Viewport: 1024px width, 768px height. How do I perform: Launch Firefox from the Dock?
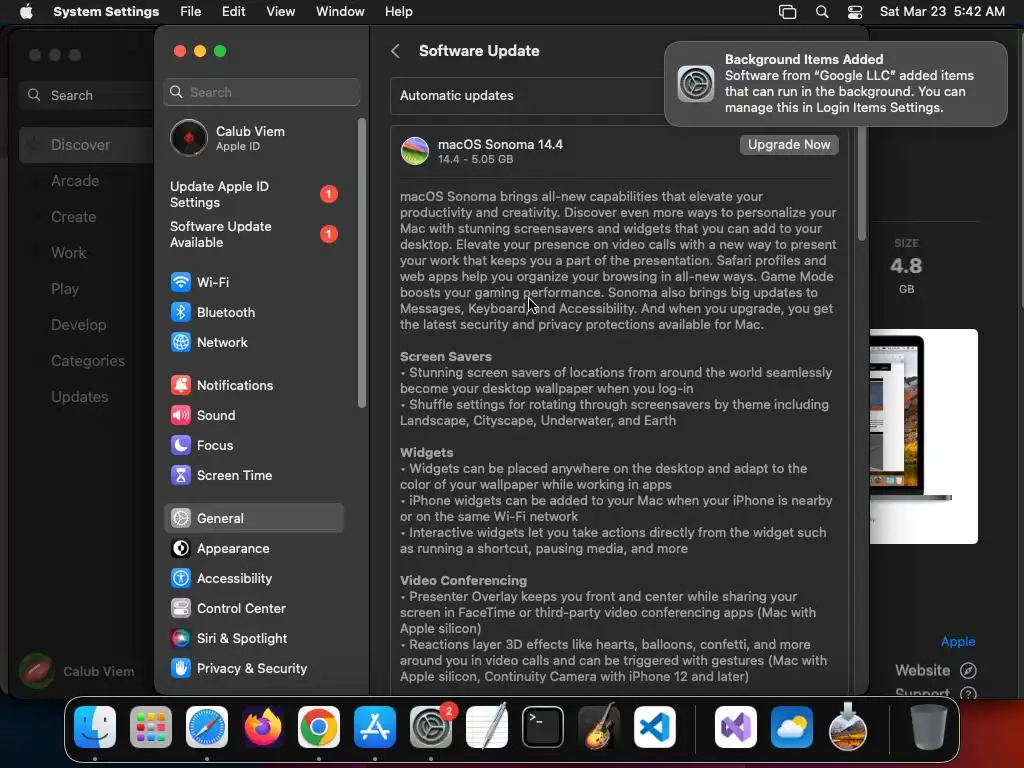coord(263,727)
